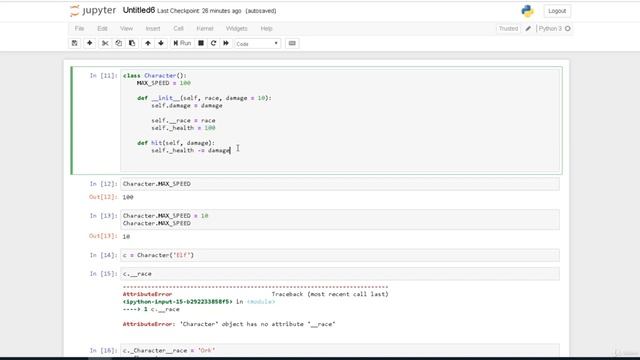The image size is (640, 360).
Task: Insert a cell below with plus icon
Action: pyautogui.click(x=89, y=43)
